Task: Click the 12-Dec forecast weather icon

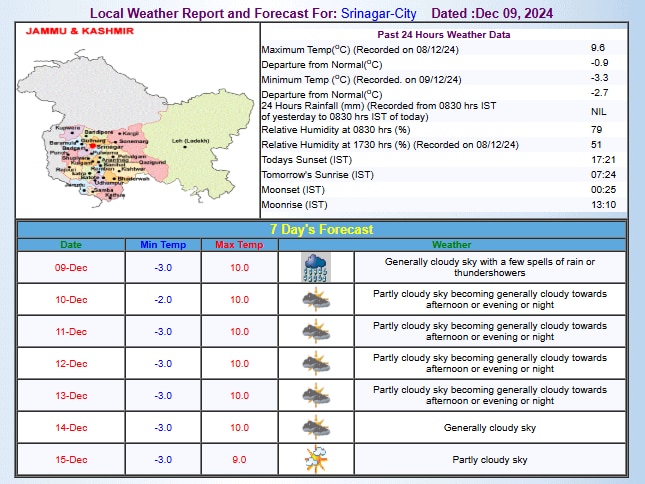Action: pyautogui.click(x=317, y=364)
